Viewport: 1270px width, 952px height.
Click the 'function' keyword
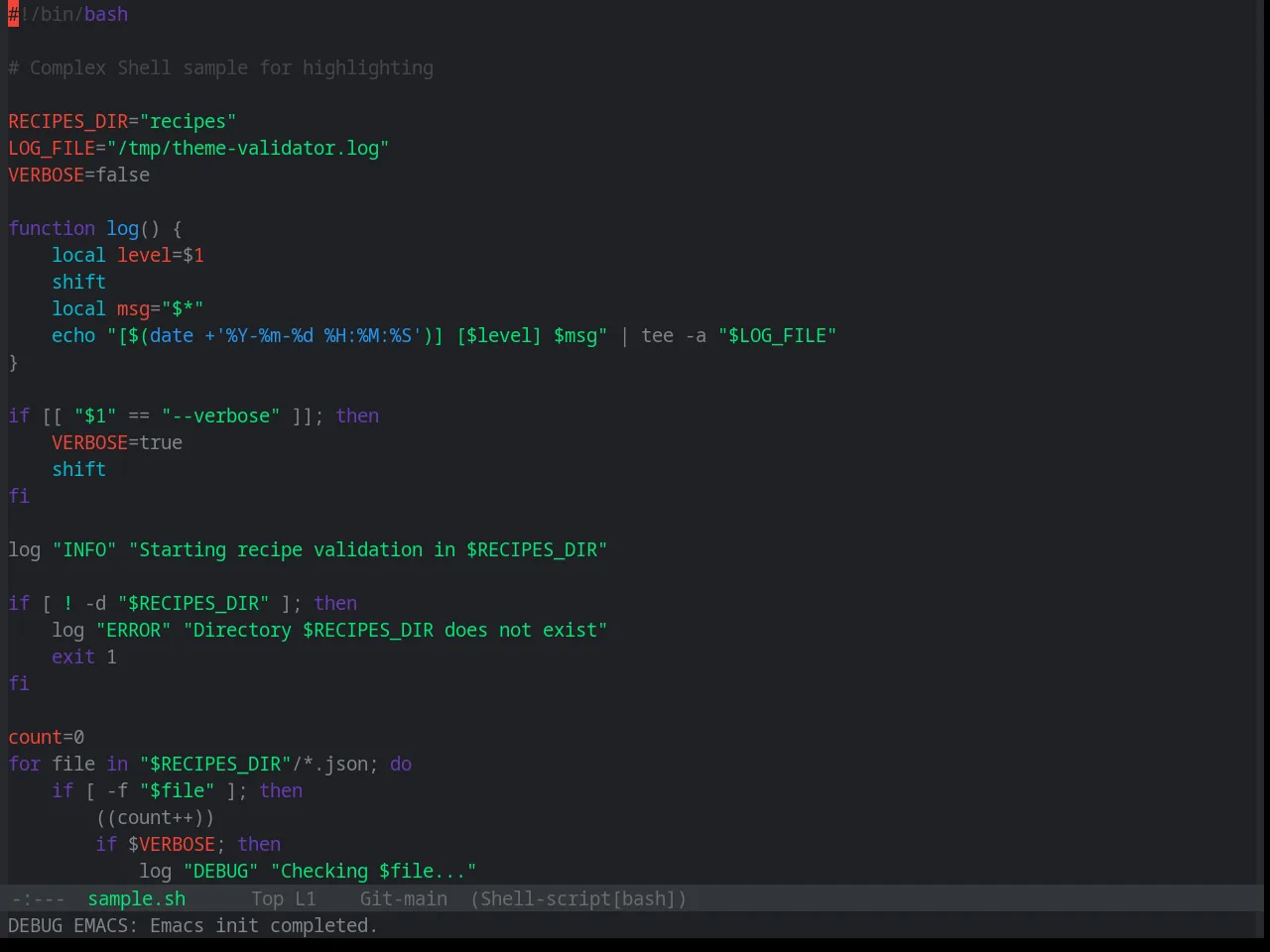coord(52,228)
